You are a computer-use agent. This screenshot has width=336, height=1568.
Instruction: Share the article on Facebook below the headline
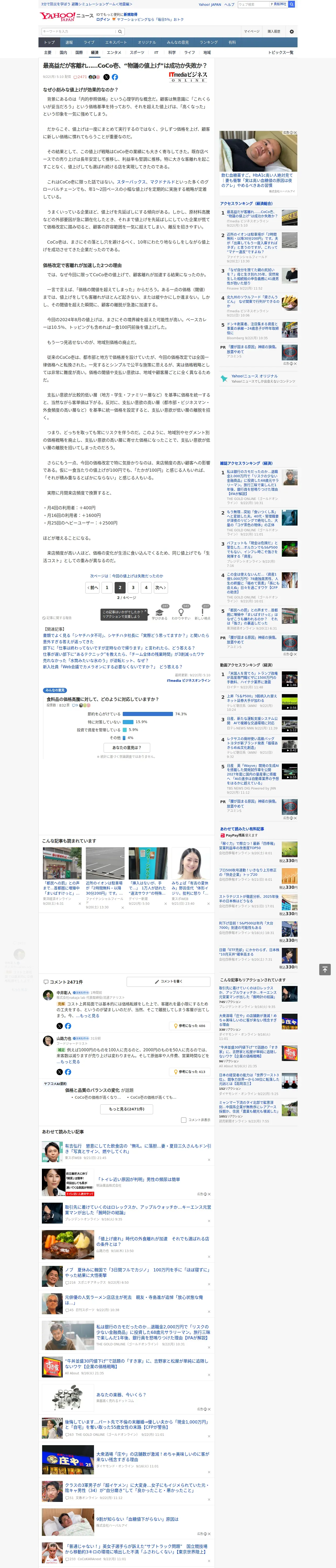pyautogui.click(x=115, y=77)
